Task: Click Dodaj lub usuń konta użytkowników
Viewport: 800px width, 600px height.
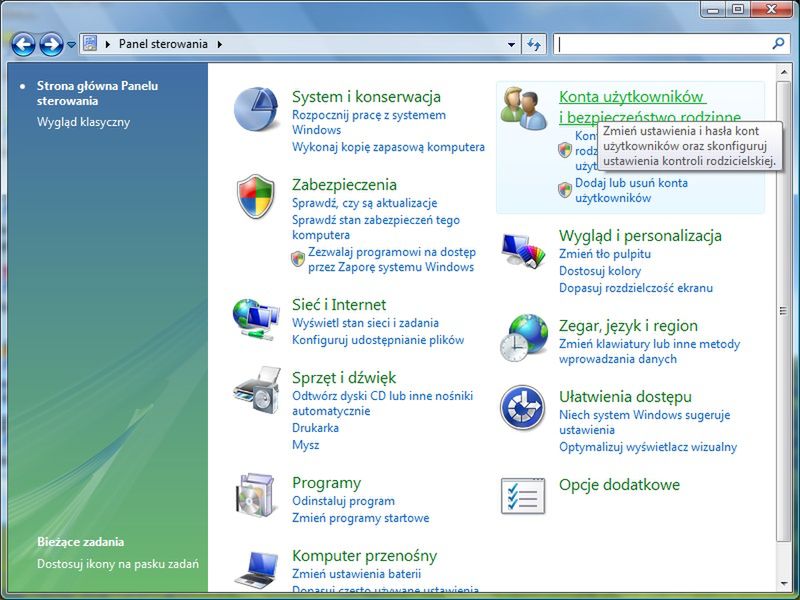Action: (631, 190)
